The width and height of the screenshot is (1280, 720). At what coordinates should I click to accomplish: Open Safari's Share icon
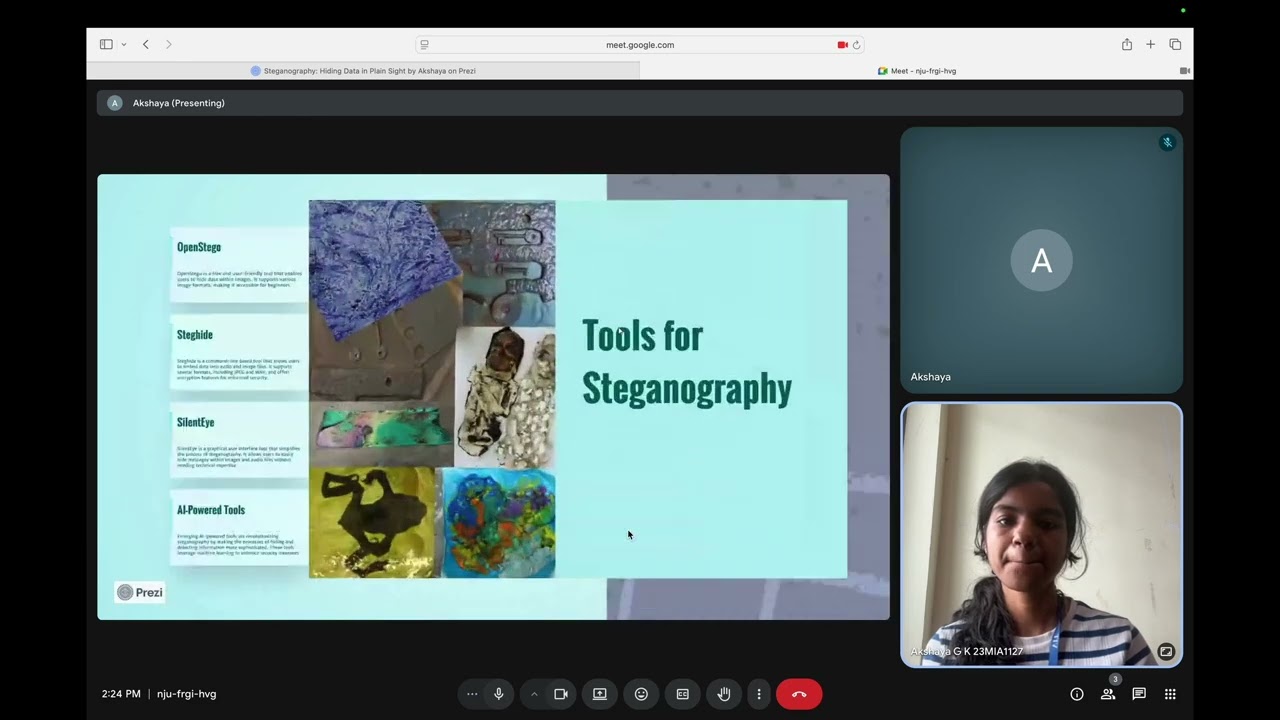click(x=1127, y=44)
